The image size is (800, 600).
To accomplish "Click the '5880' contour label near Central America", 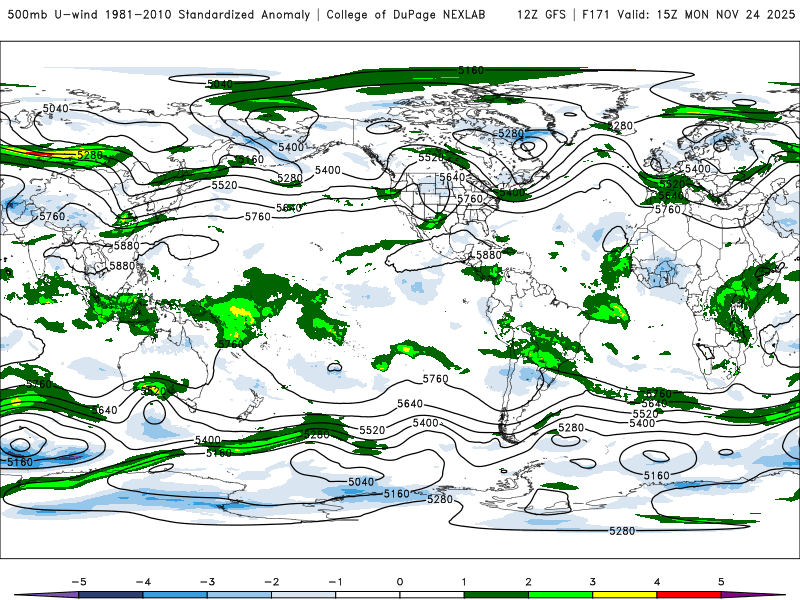I will [488, 255].
